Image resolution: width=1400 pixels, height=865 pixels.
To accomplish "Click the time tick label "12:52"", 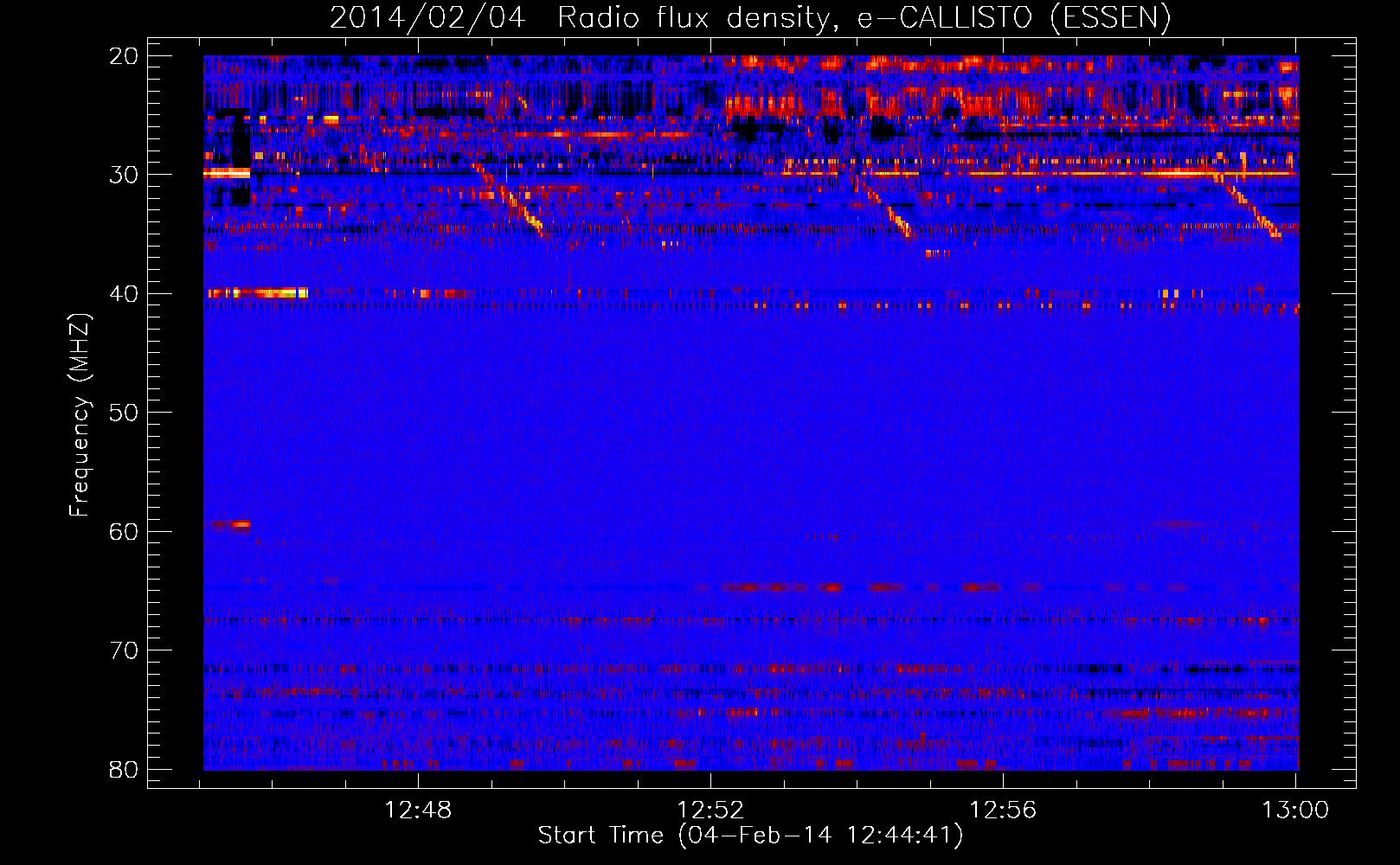I will point(710,811).
